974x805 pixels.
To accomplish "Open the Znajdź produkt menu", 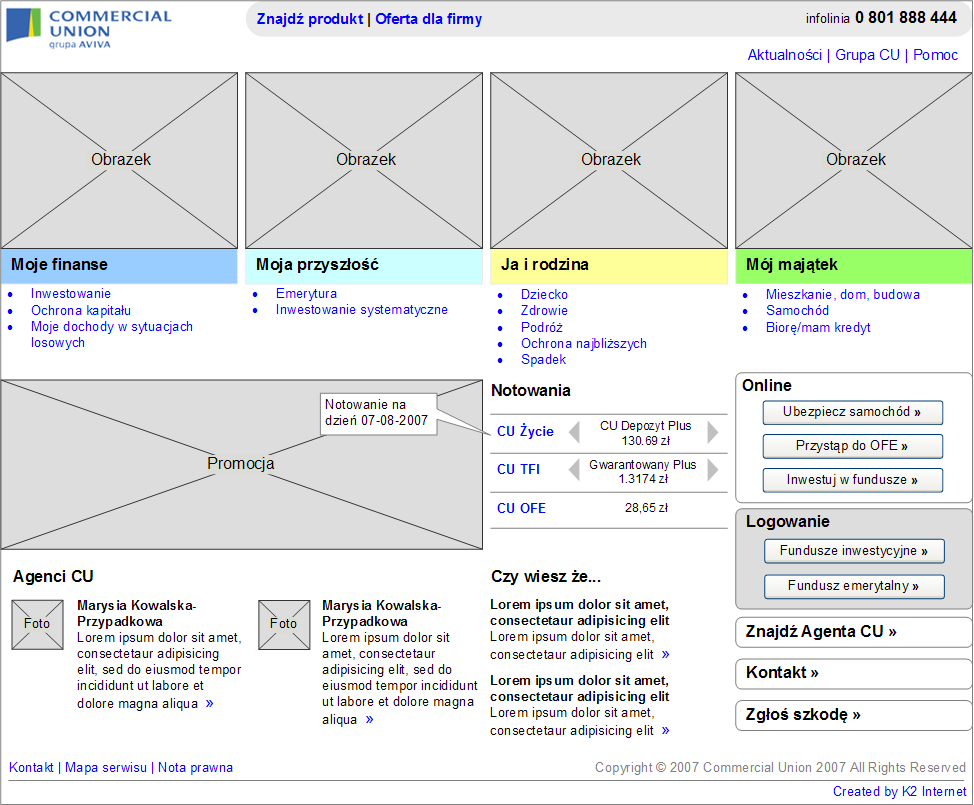I will point(309,19).
